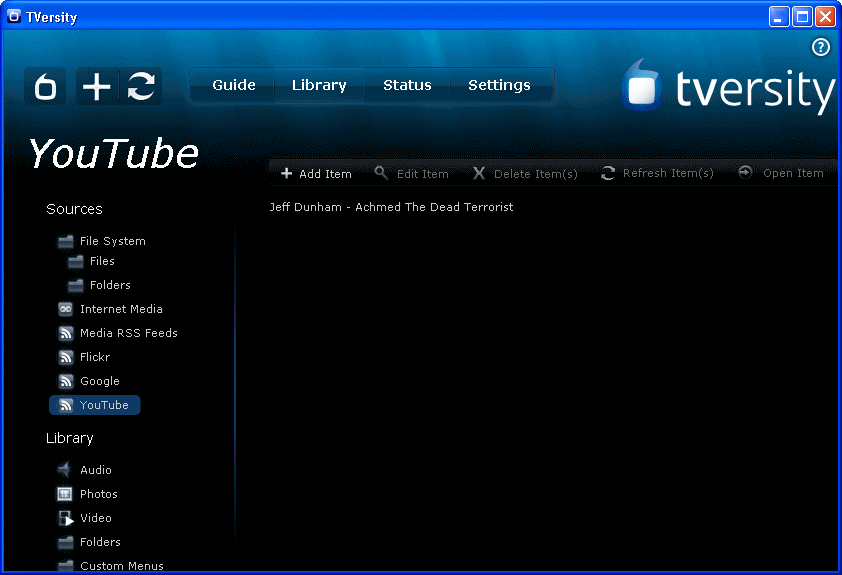842x575 pixels.
Task: Open the Audio library
Action: 96,470
